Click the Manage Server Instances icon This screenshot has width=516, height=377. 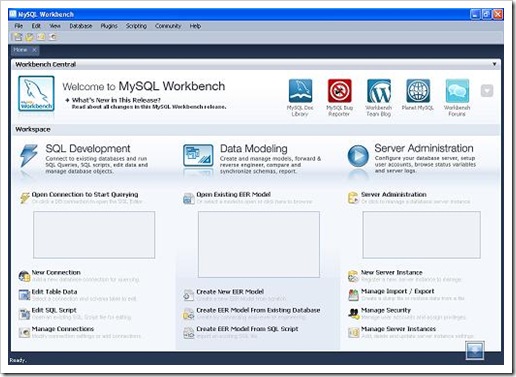pos(353,332)
